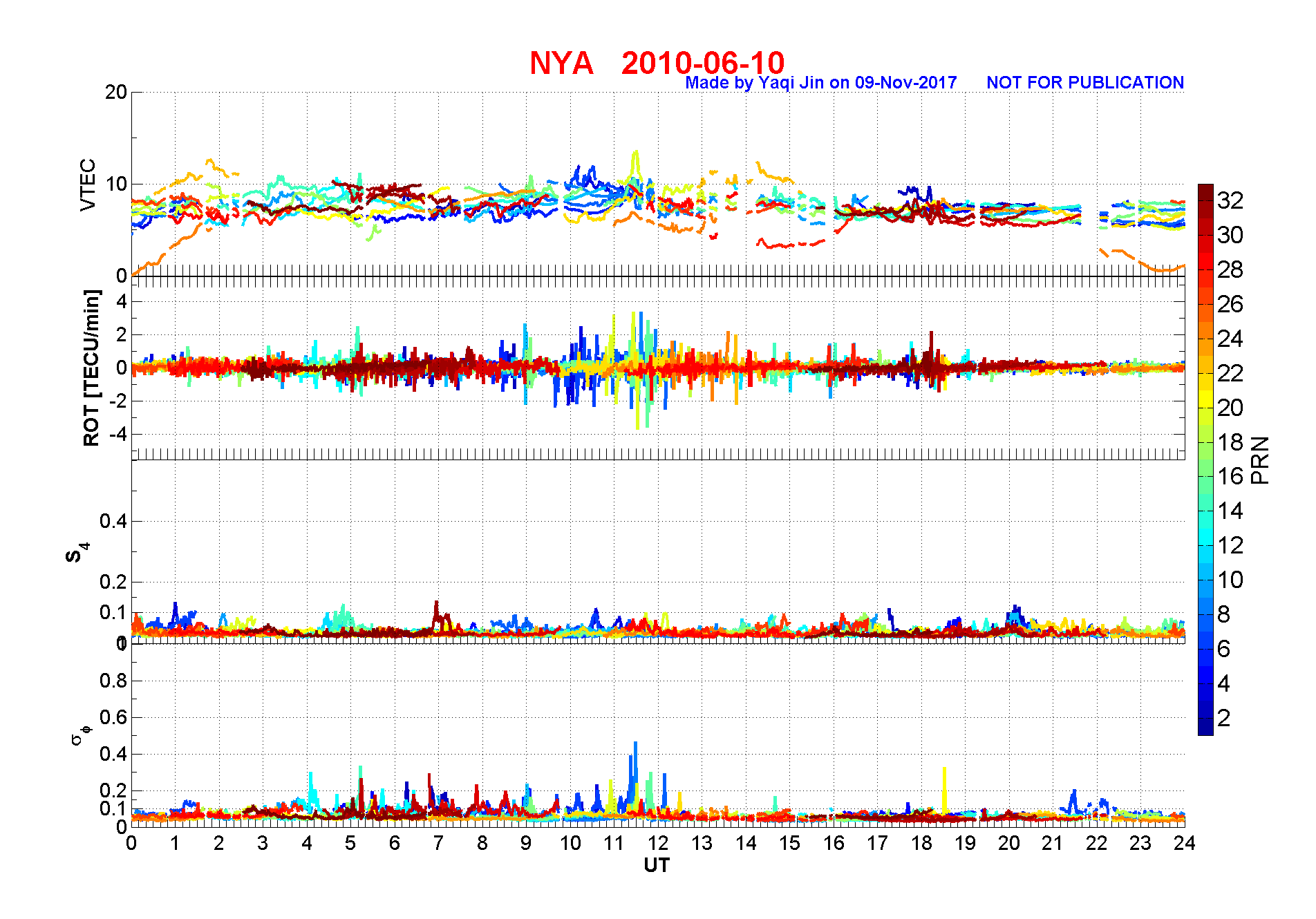Click the 'ROT [TECU/min]' axis label
1316x919 pixels.
(x=91, y=368)
